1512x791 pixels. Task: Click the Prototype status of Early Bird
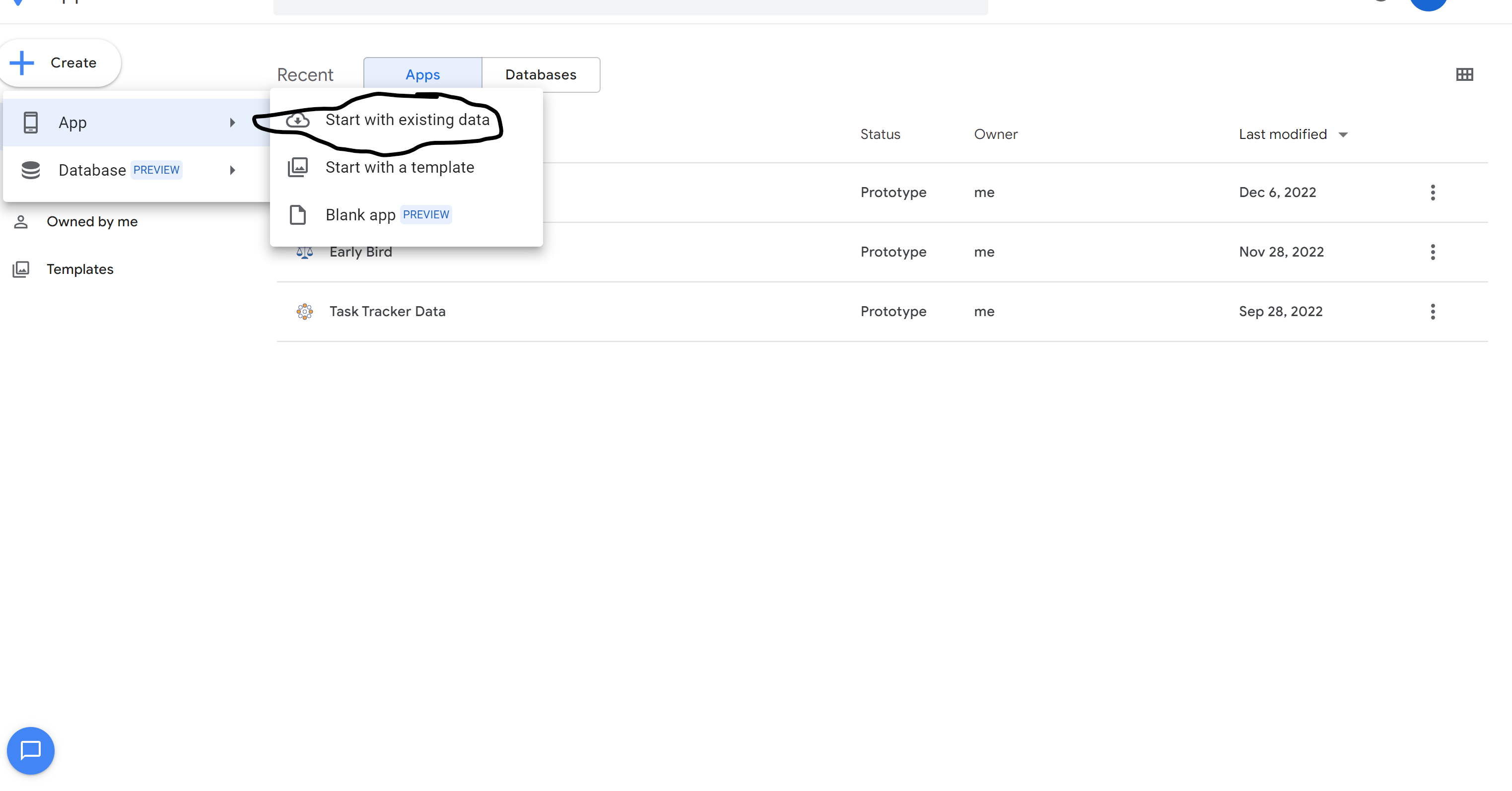[x=893, y=252]
